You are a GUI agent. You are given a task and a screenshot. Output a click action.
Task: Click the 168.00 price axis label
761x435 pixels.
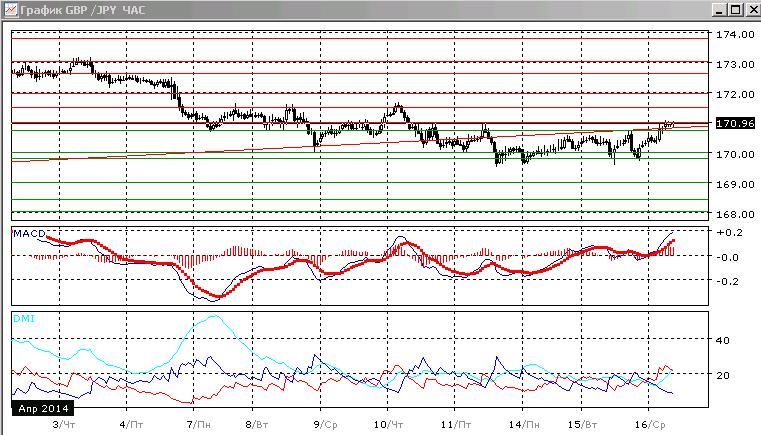pos(735,214)
